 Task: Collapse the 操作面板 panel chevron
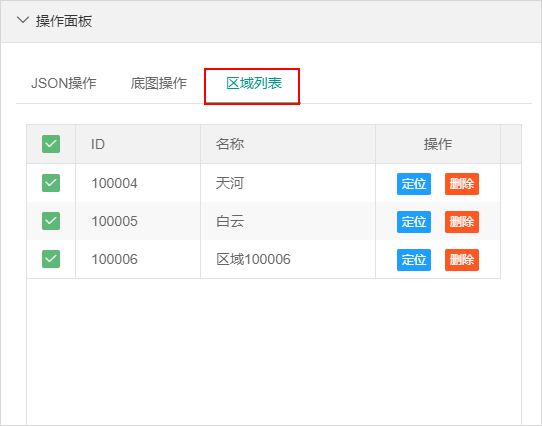[23, 20]
